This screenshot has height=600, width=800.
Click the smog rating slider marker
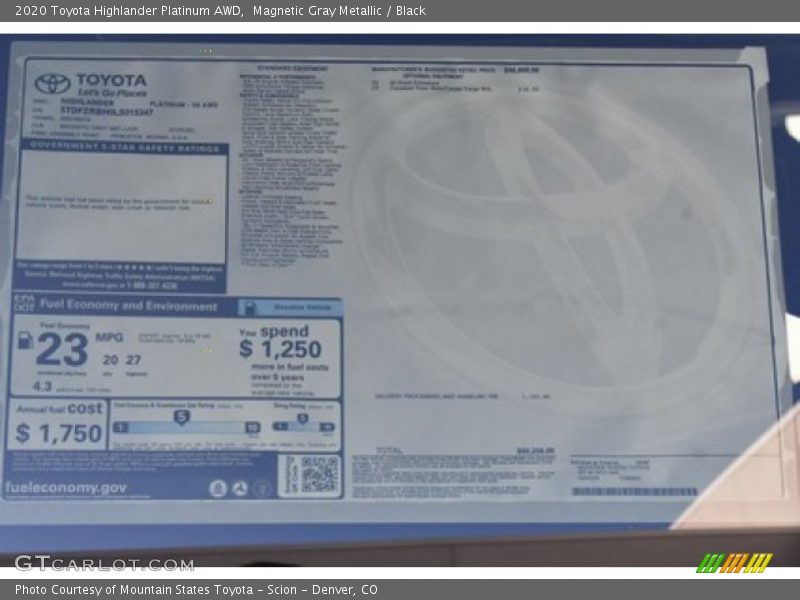click(303, 419)
